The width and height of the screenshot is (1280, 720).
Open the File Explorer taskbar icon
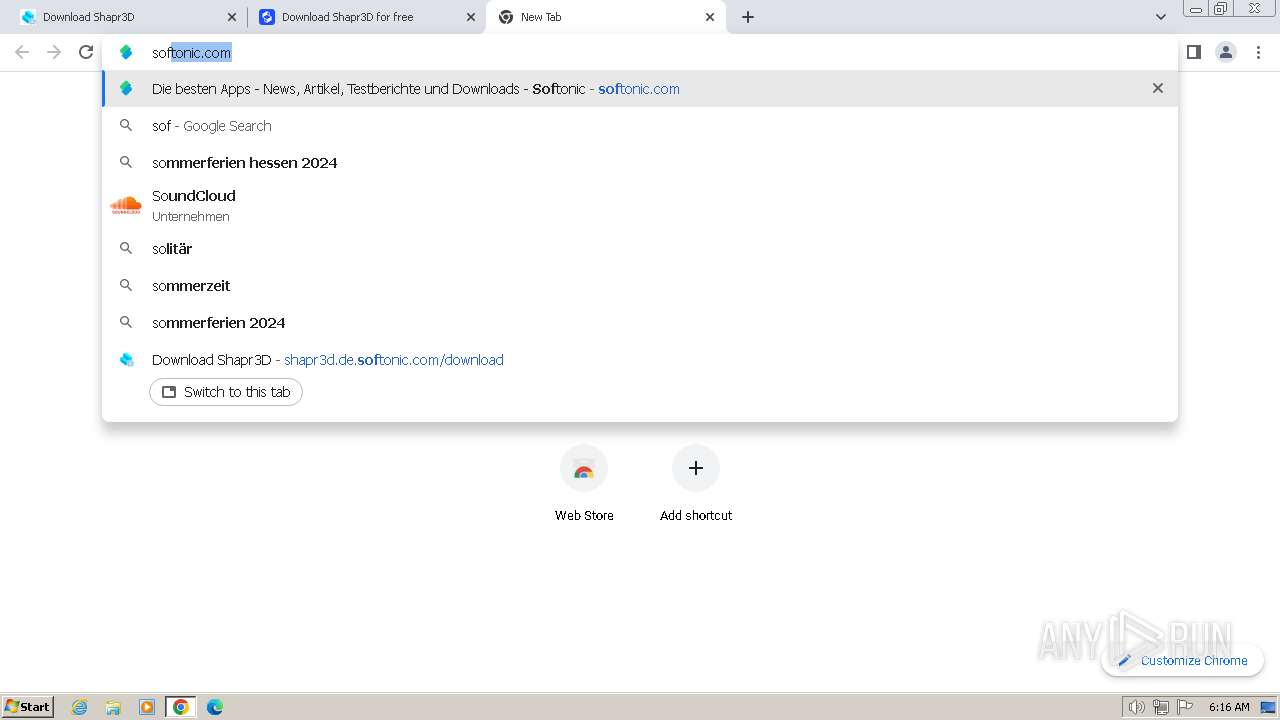tap(113, 707)
